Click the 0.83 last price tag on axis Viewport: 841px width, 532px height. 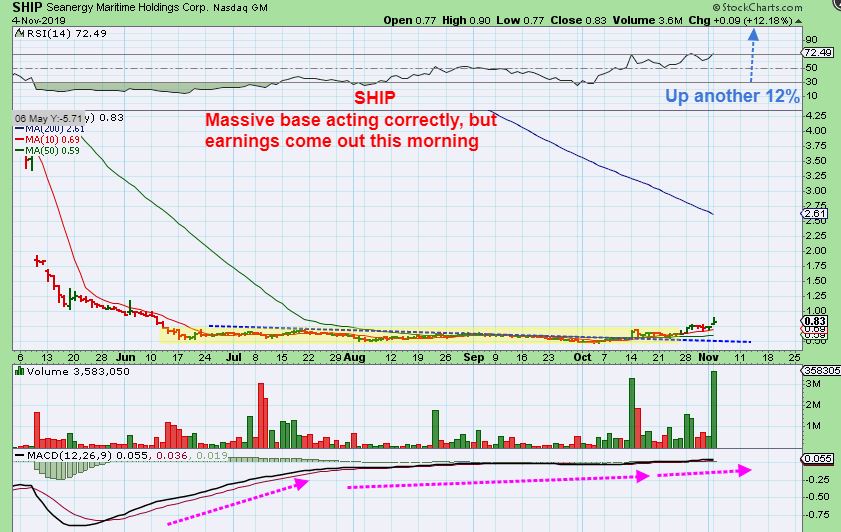coord(815,321)
